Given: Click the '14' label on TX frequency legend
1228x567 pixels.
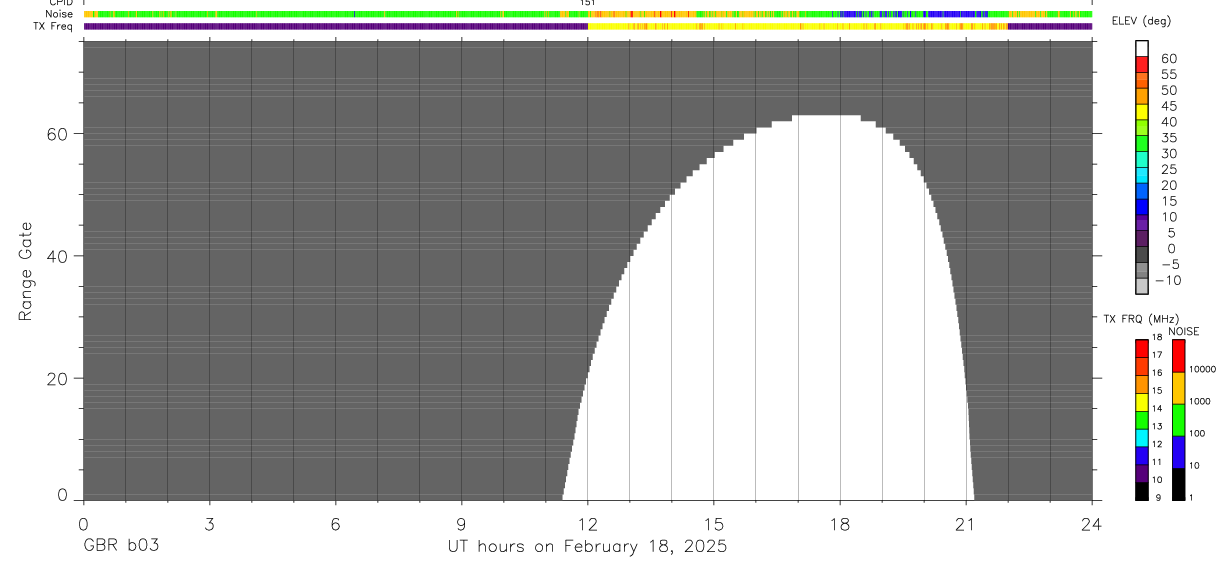Looking at the screenshot, I should [x=1157, y=408].
